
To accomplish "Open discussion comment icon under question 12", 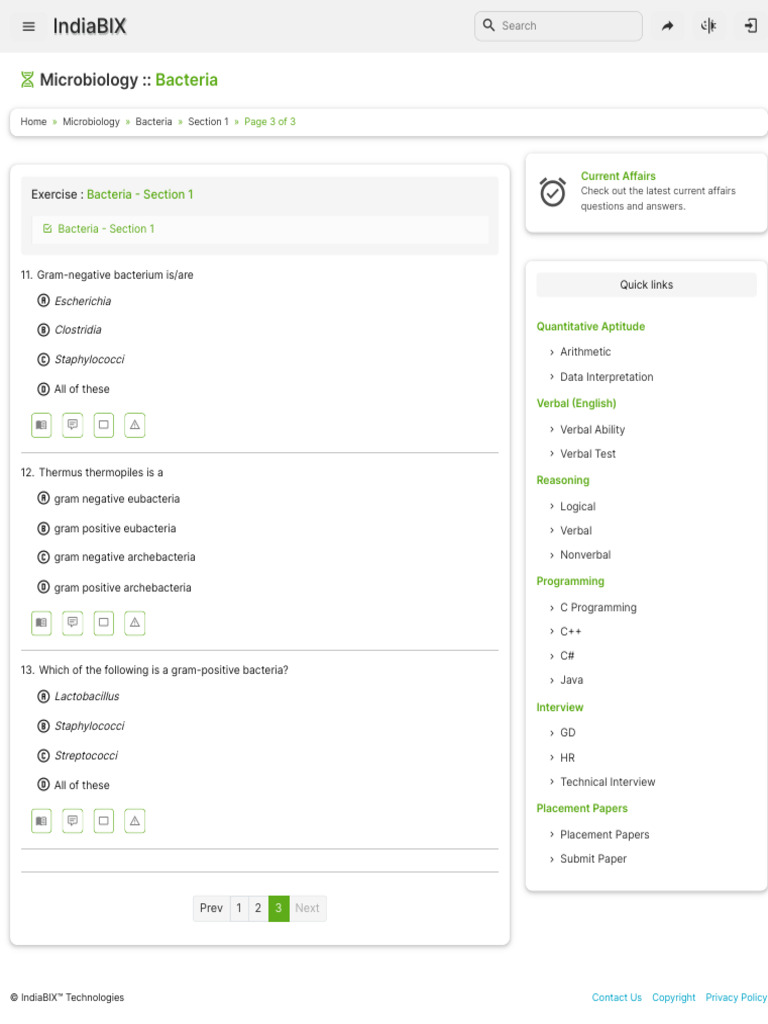I will (x=72, y=623).
